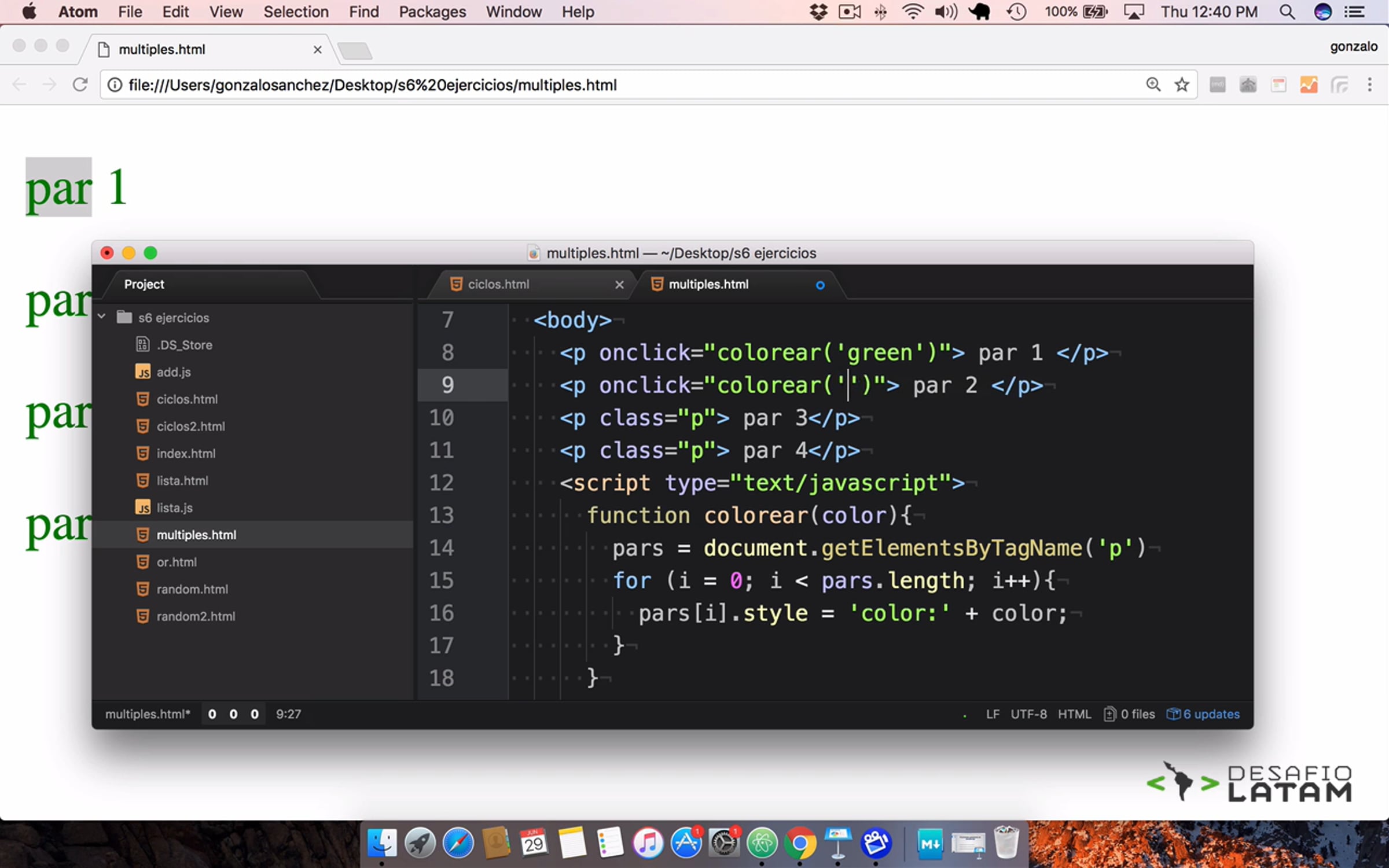Open the Packages menu
The image size is (1389, 868).
pyautogui.click(x=432, y=12)
